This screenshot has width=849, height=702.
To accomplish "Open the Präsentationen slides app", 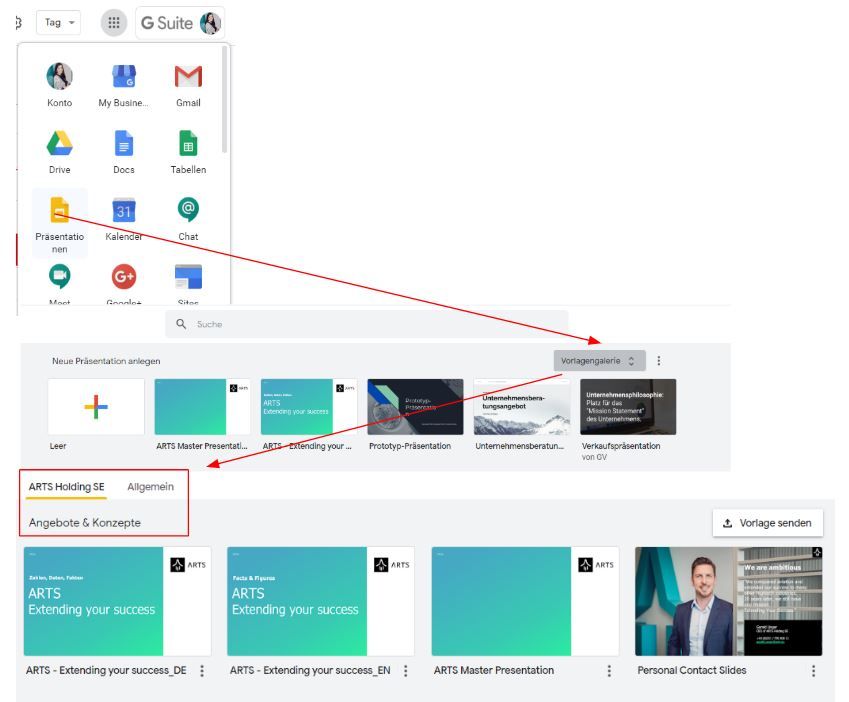I will click(x=60, y=224).
